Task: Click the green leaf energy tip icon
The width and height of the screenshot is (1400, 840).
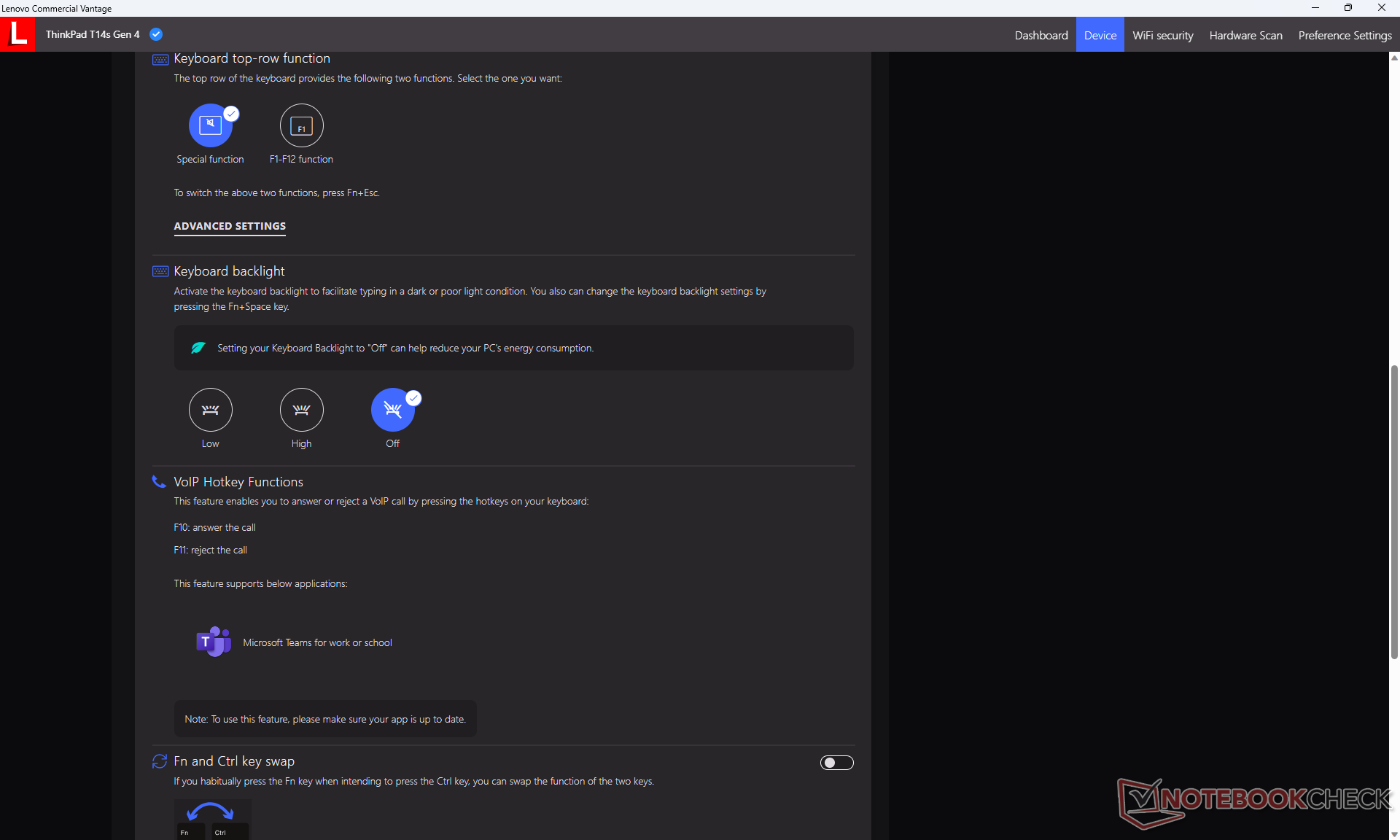Action: click(198, 348)
